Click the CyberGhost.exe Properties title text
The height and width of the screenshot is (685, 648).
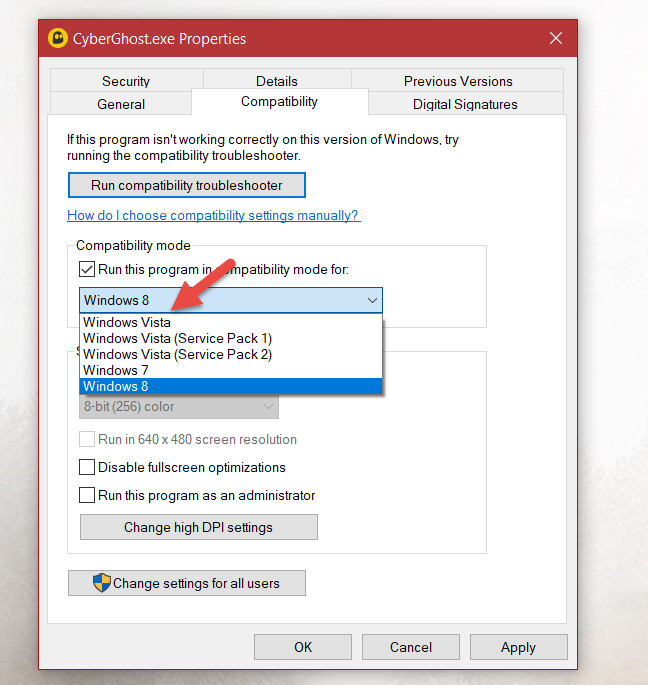(x=159, y=39)
